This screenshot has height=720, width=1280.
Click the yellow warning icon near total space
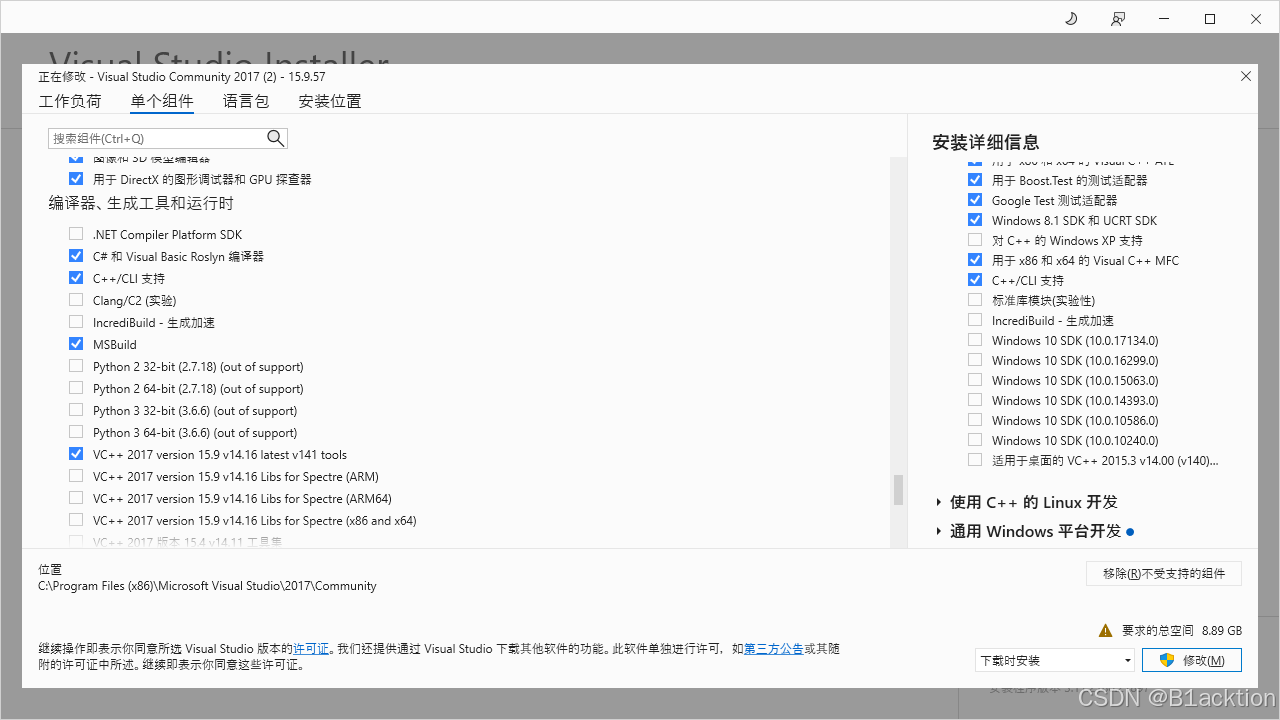click(x=1105, y=631)
